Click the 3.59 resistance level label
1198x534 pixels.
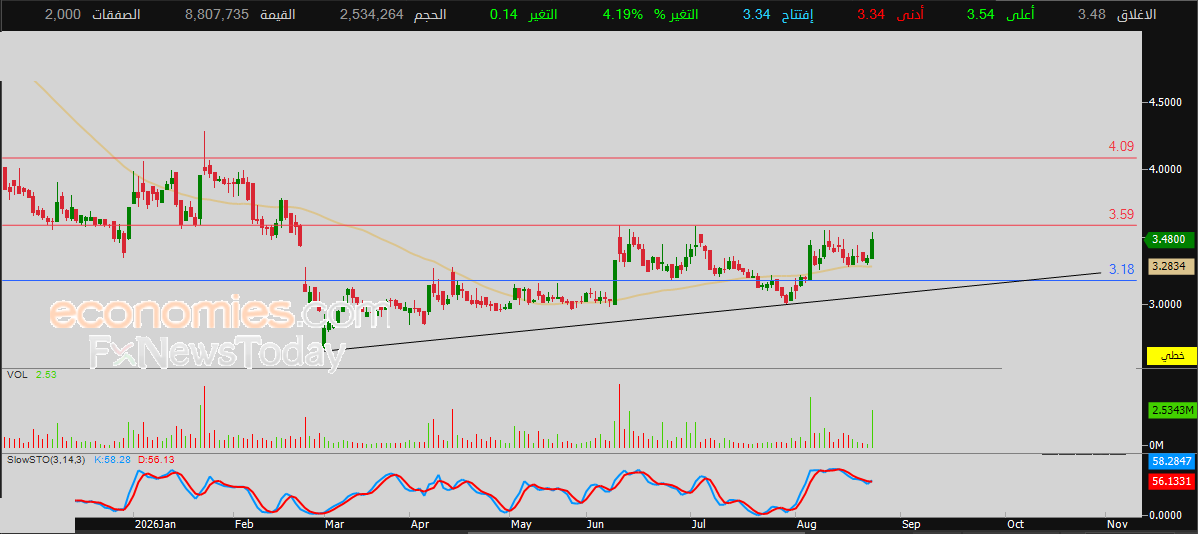click(1121, 215)
